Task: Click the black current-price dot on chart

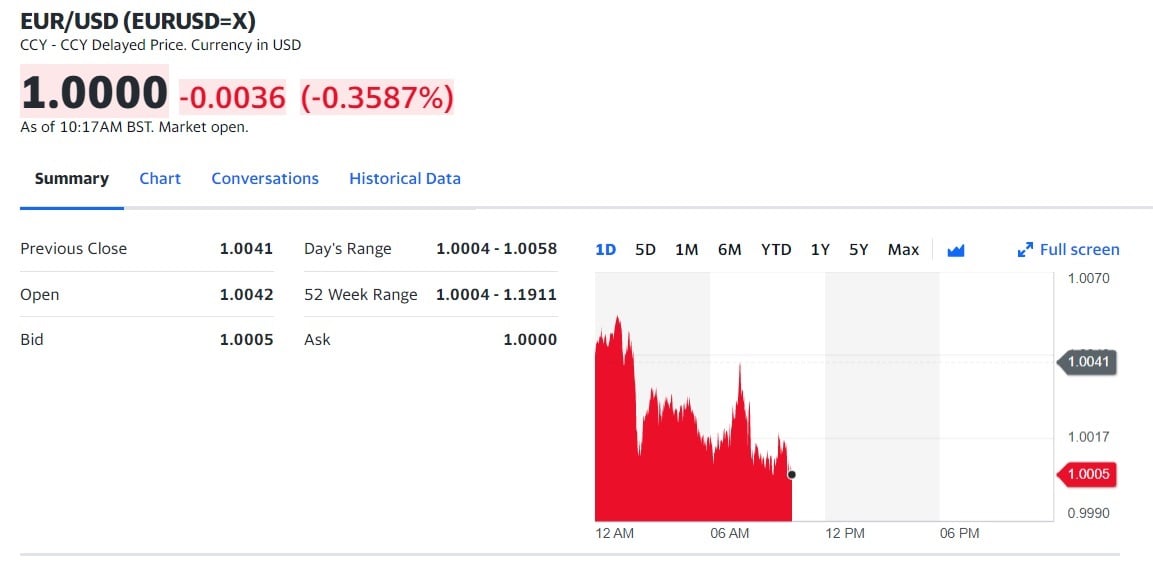Action: (791, 475)
